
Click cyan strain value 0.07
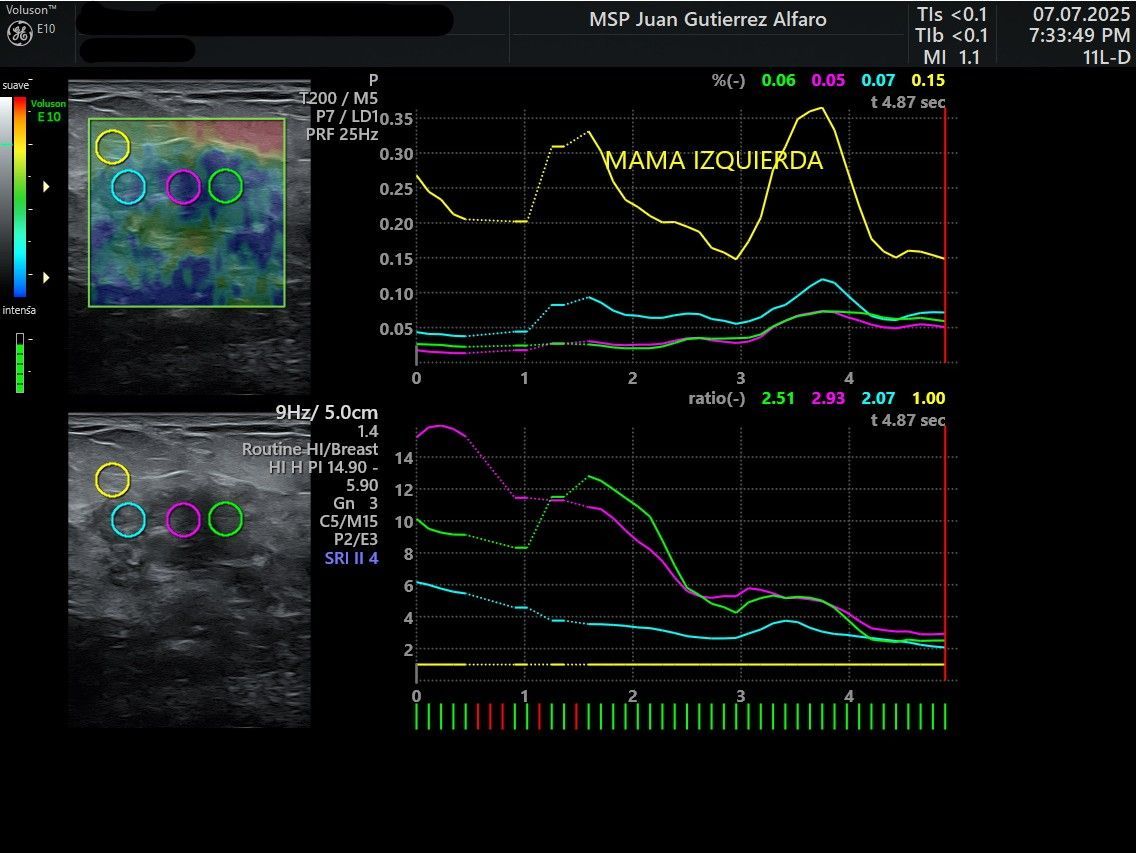pos(878,80)
